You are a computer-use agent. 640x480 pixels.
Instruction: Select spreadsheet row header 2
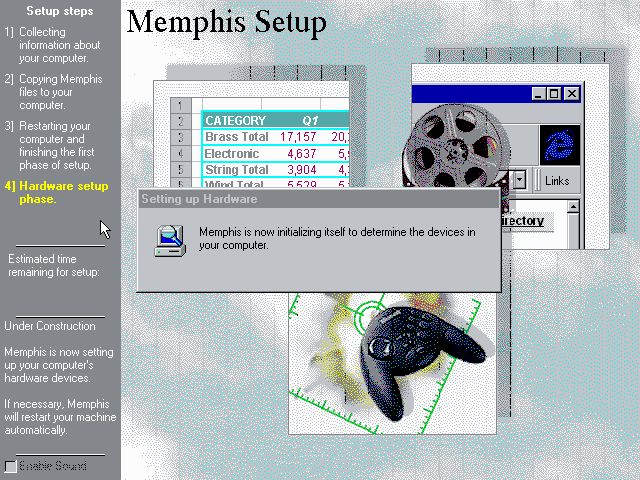pyautogui.click(x=180, y=121)
